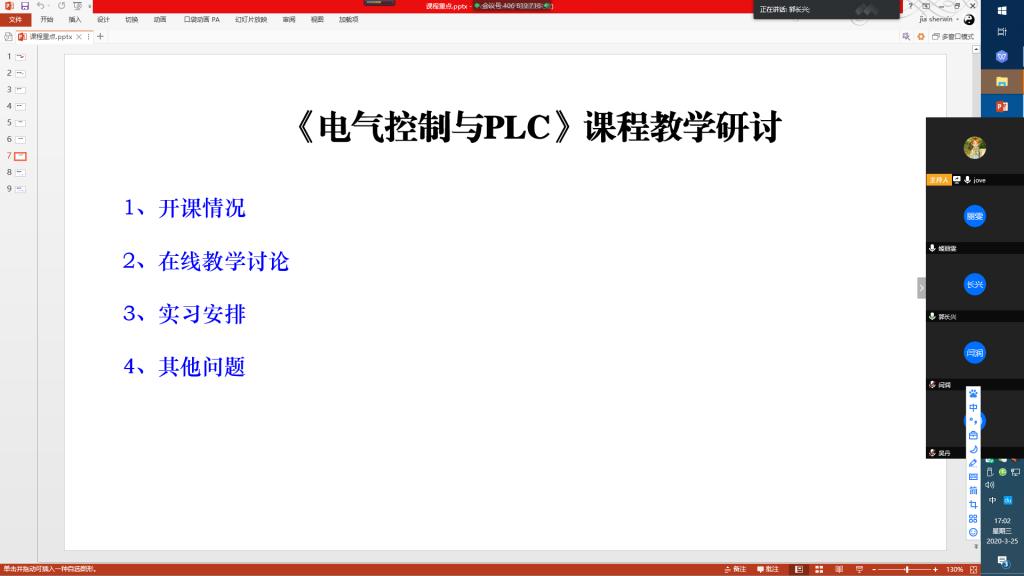The height and width of the screenshot is (576, 1024).
Task: Add a new document tab with plus
Action: [x=100, y=36]
